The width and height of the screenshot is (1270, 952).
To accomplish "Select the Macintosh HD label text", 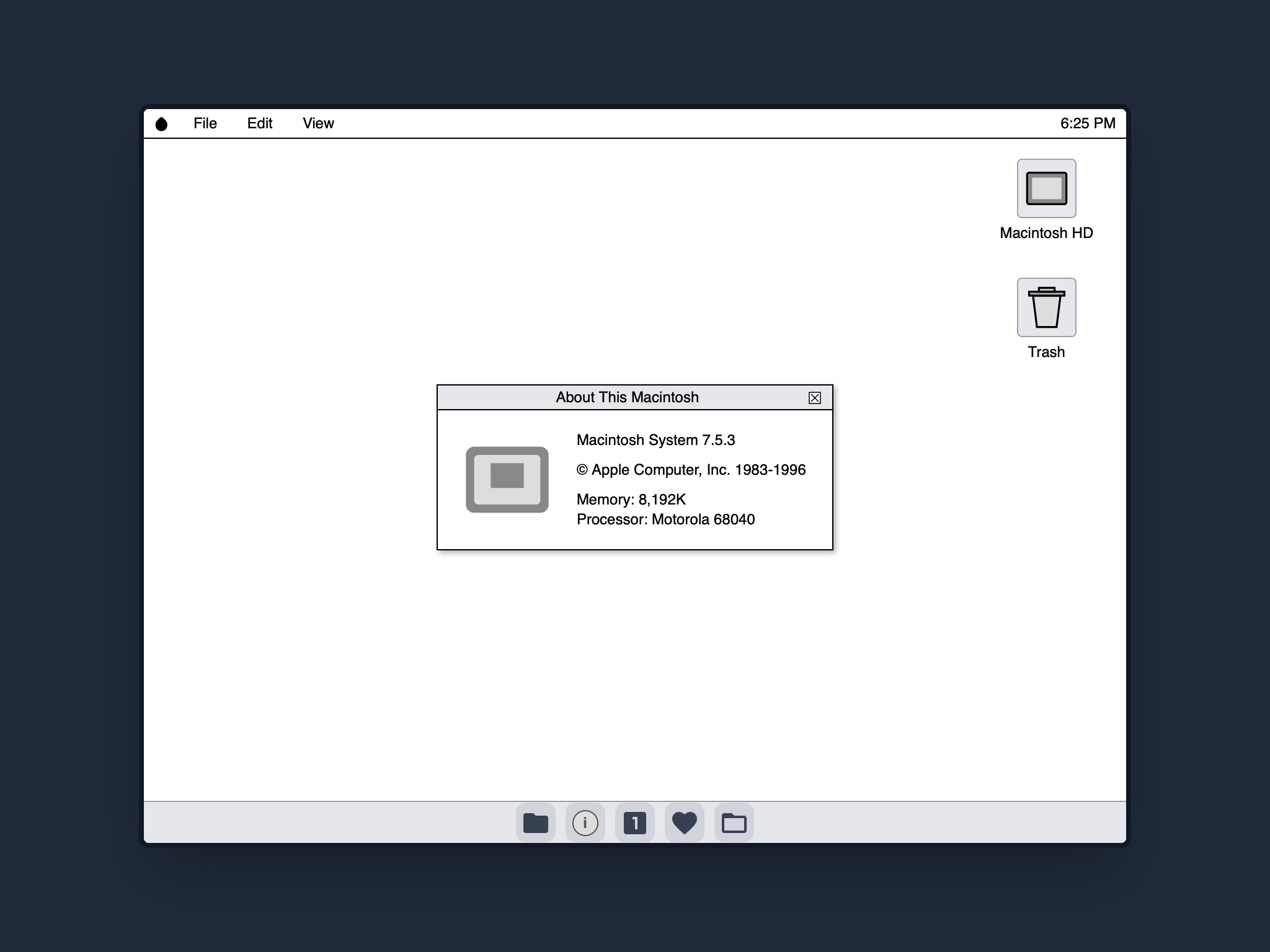I will 1046,233.
